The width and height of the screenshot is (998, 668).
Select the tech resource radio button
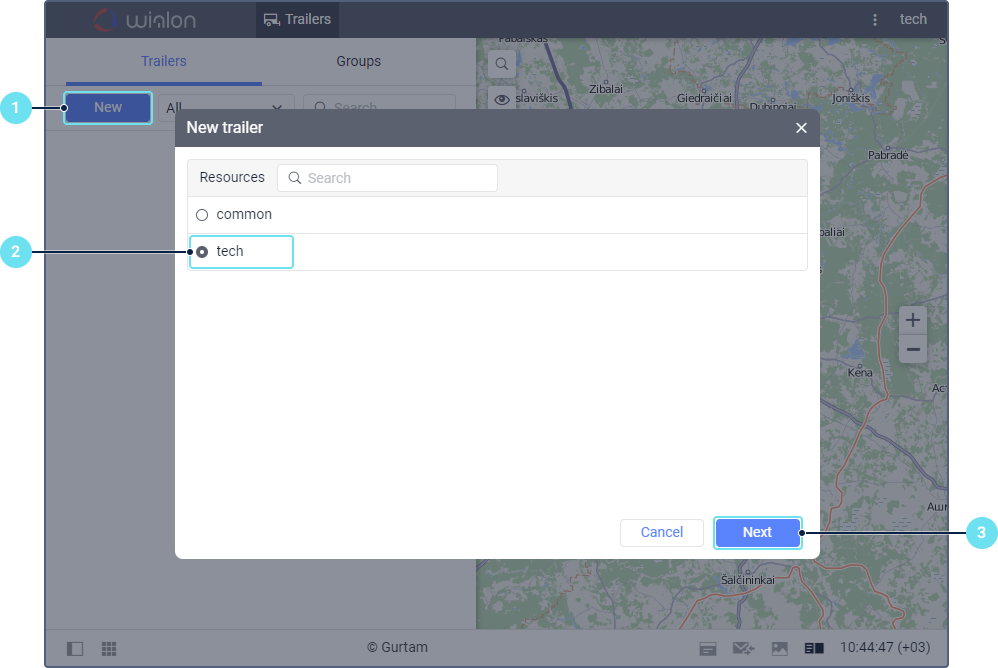[202, 252]
